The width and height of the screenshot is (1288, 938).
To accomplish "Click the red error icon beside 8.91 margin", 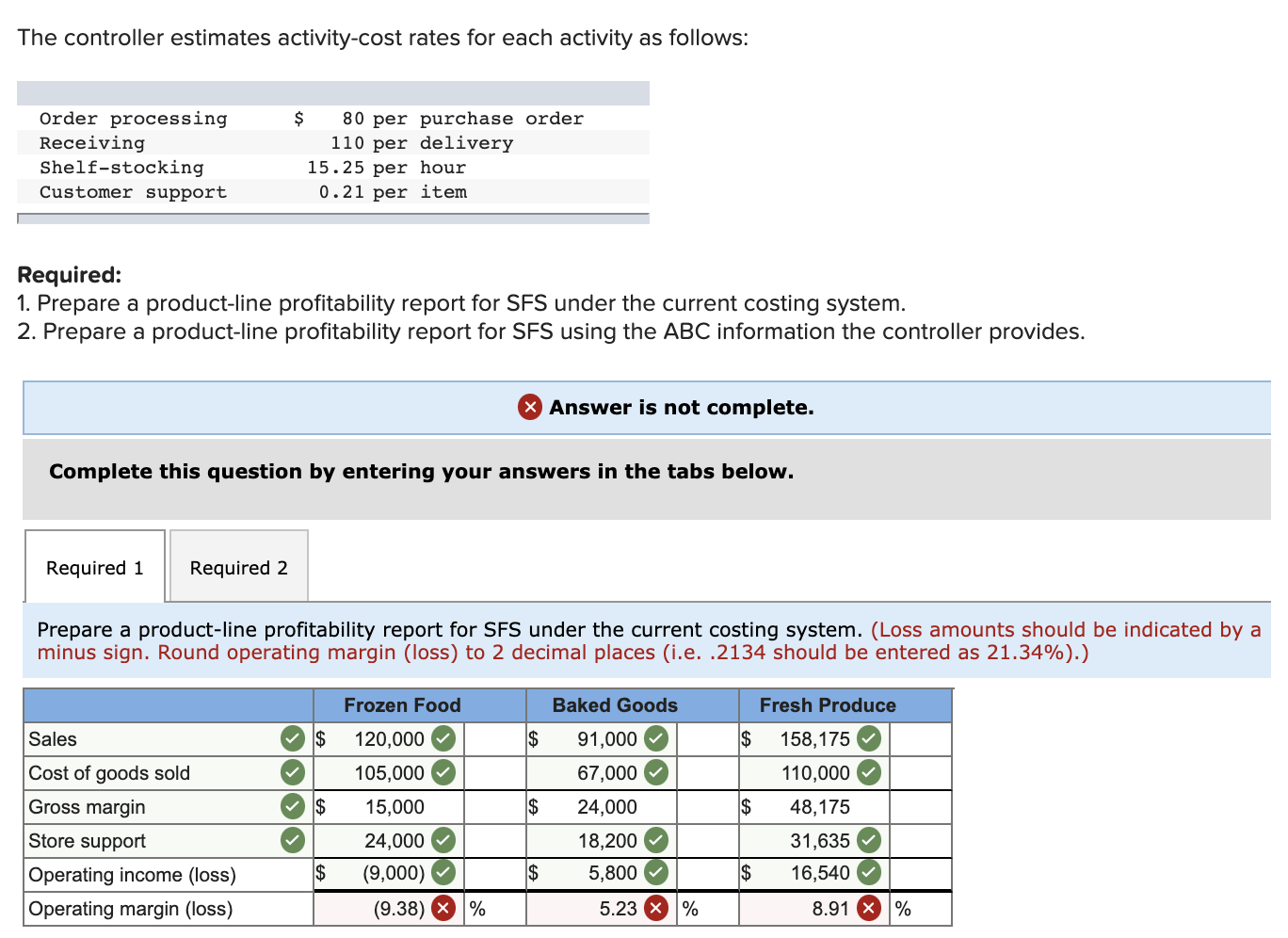I will [868, 908].
